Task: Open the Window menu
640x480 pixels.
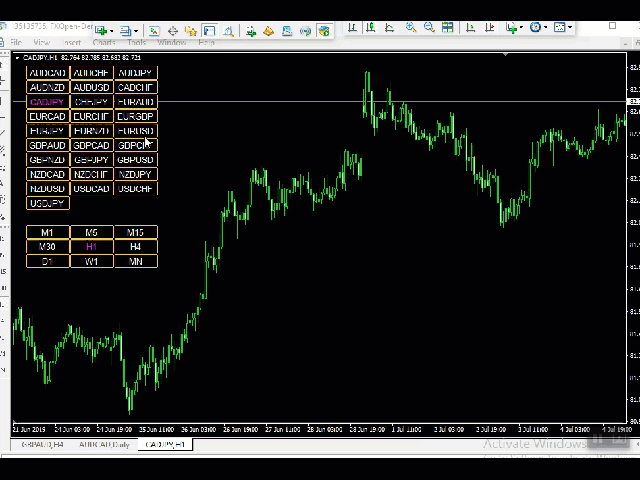Action: tap(171, 42)
